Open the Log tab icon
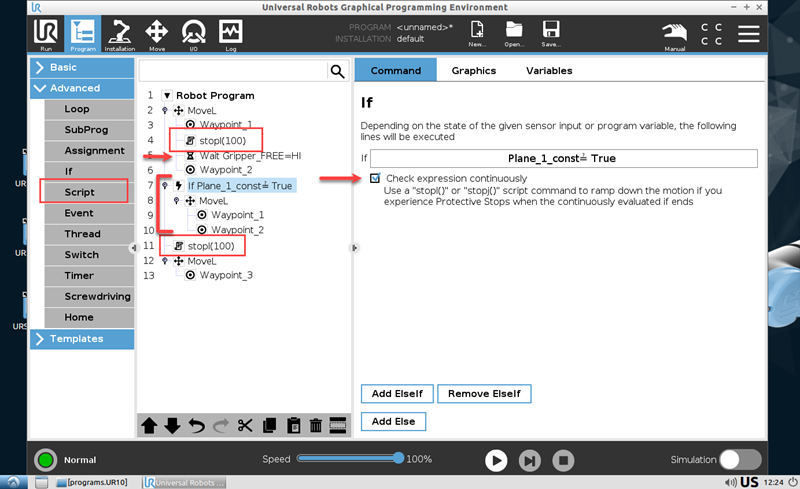 tap(231, 34)
